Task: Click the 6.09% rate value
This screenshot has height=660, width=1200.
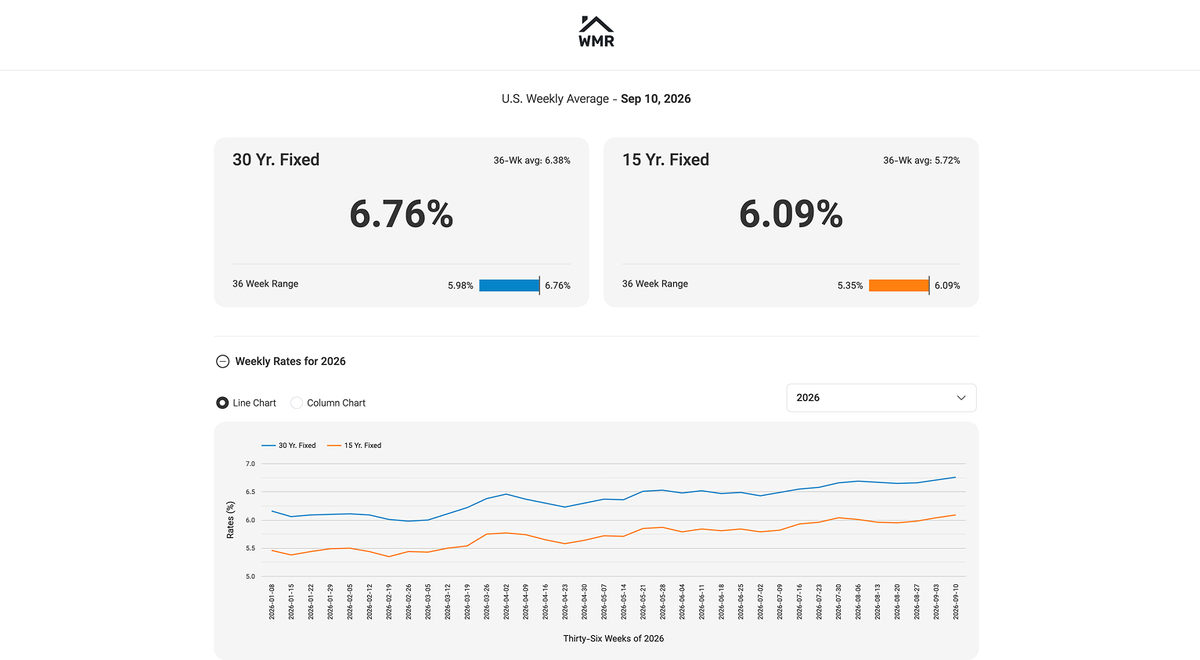Action: tap(791, 214)
